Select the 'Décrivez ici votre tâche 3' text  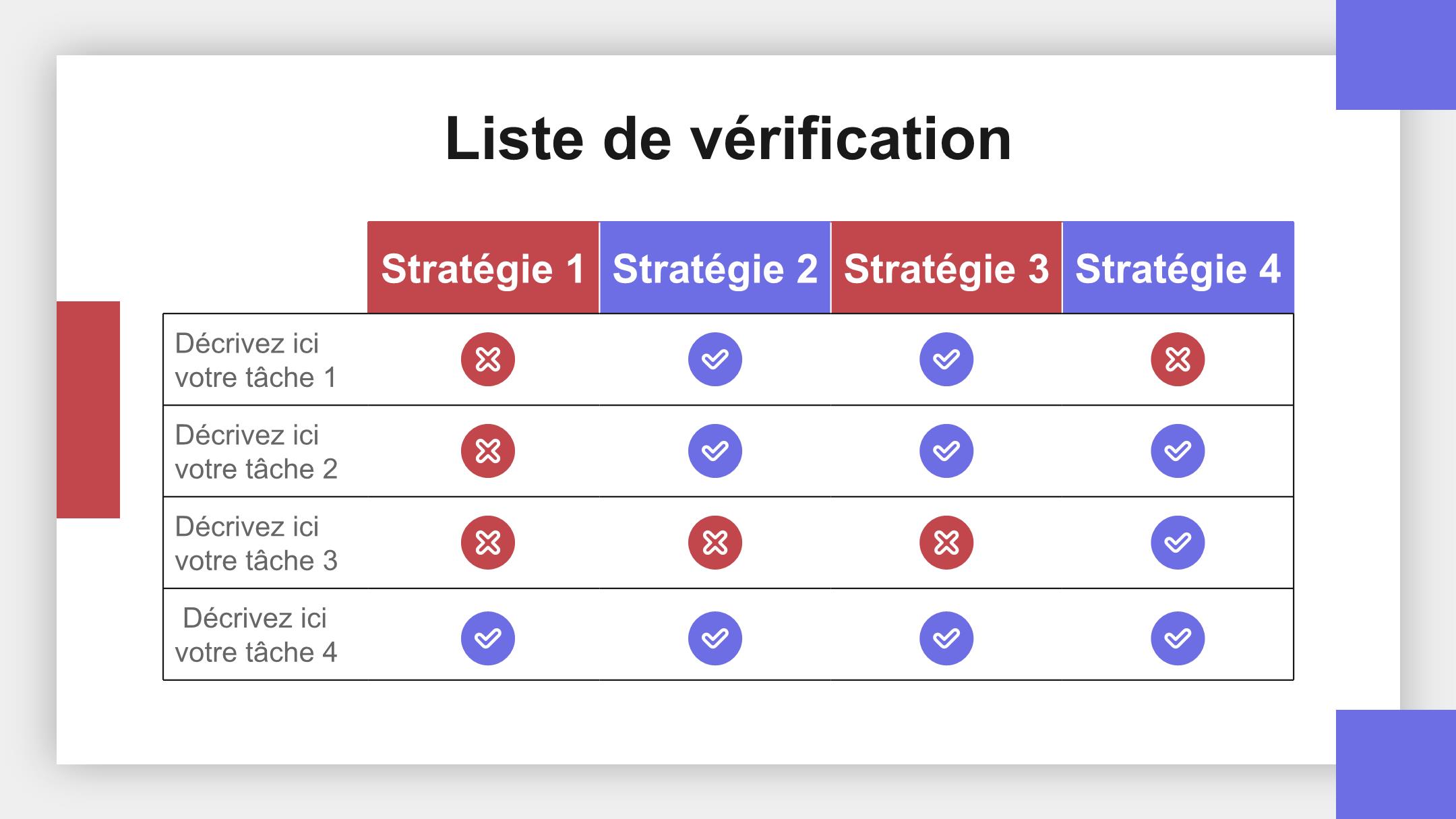point(255,543)
